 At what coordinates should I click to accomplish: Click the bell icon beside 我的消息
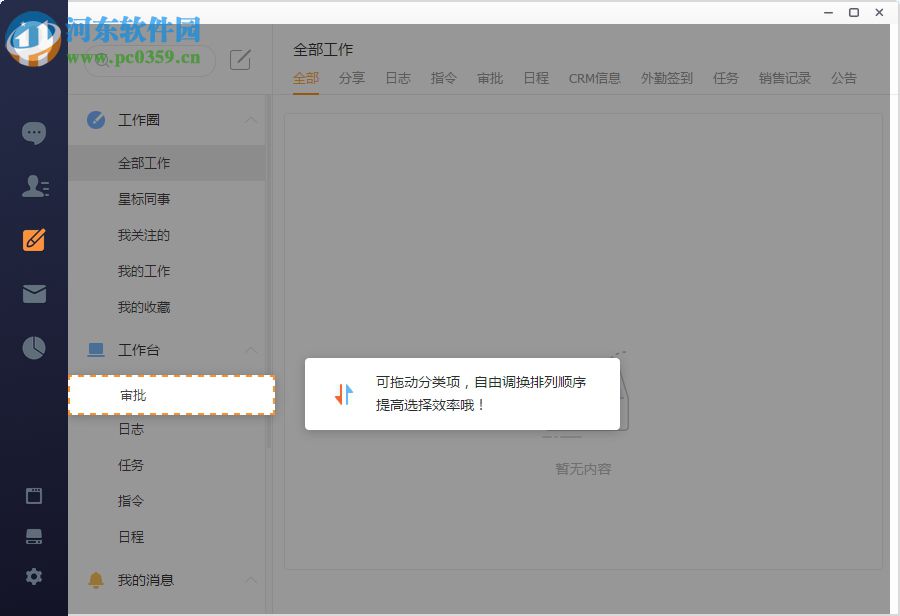pos(96,580)
